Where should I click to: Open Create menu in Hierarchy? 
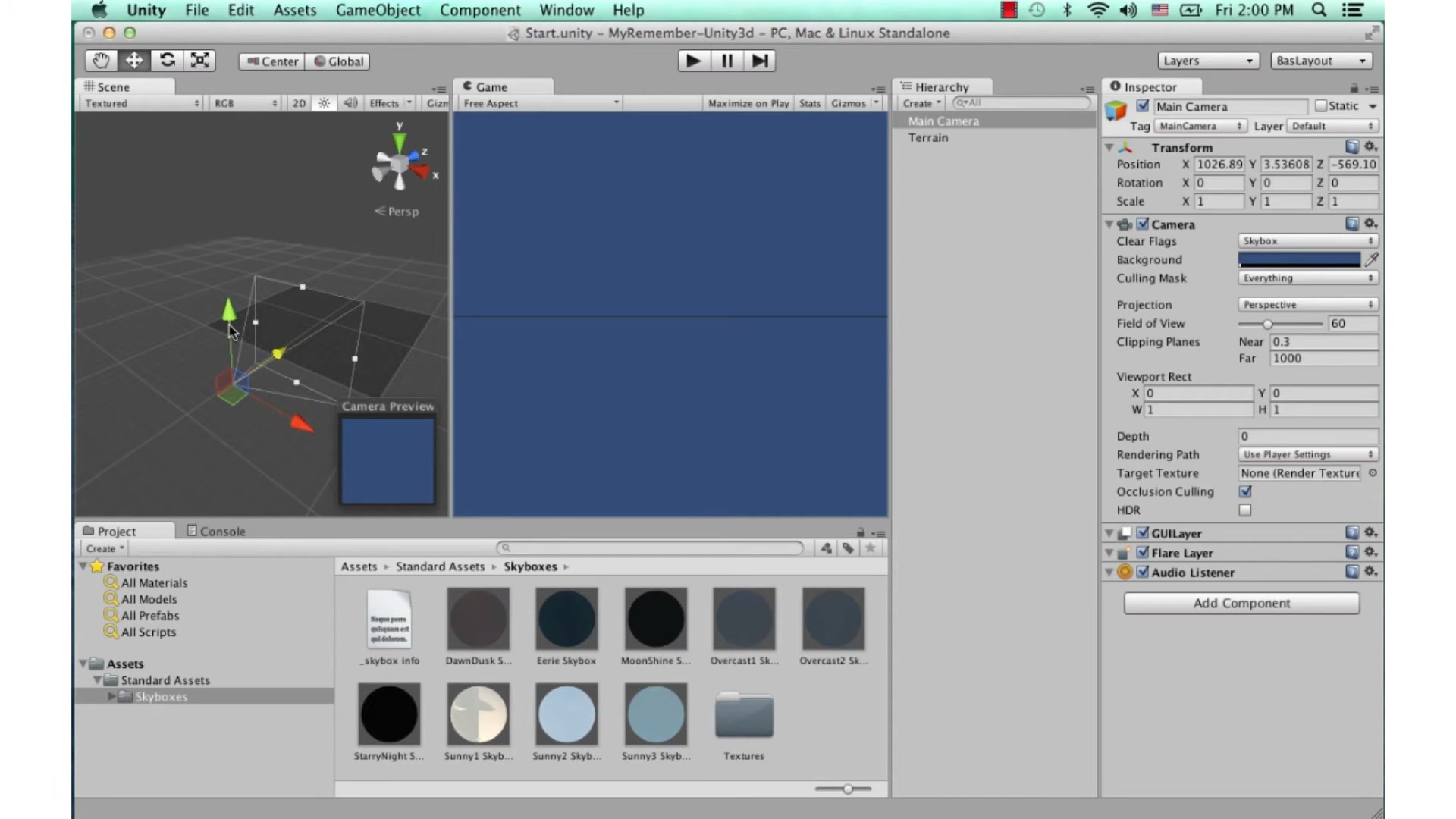921,103
